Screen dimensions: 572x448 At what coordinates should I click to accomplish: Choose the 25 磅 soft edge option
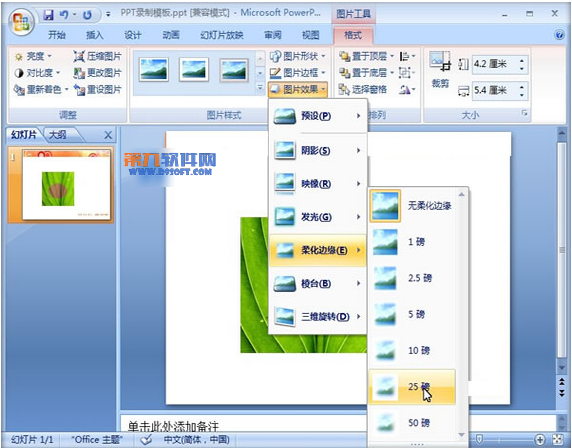[412, 387]
